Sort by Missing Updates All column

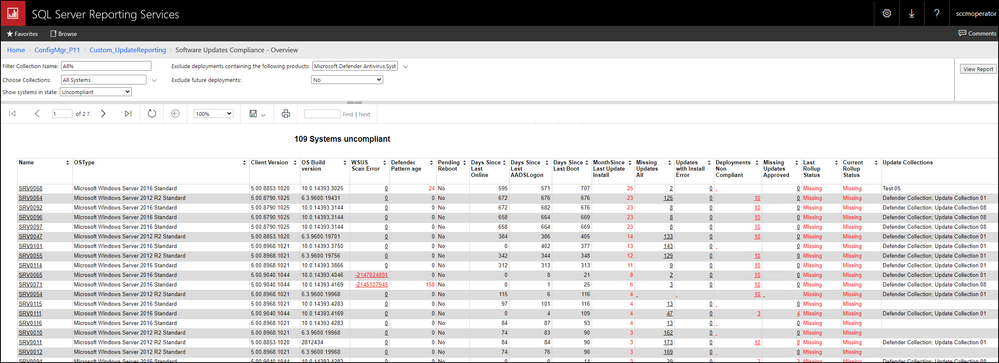pos(670,163)
